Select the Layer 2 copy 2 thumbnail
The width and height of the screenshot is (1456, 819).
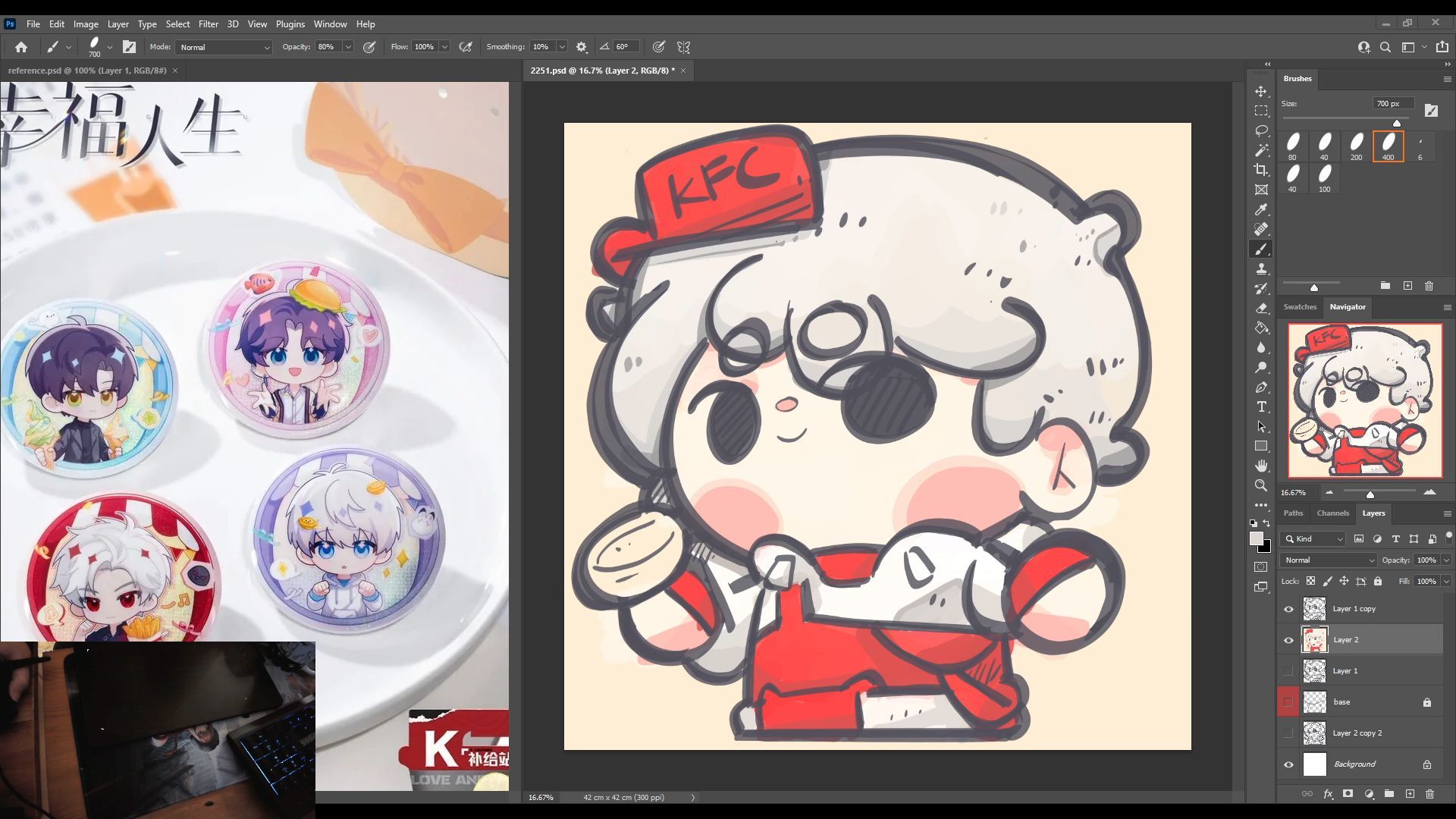(x=1314, y=733)
